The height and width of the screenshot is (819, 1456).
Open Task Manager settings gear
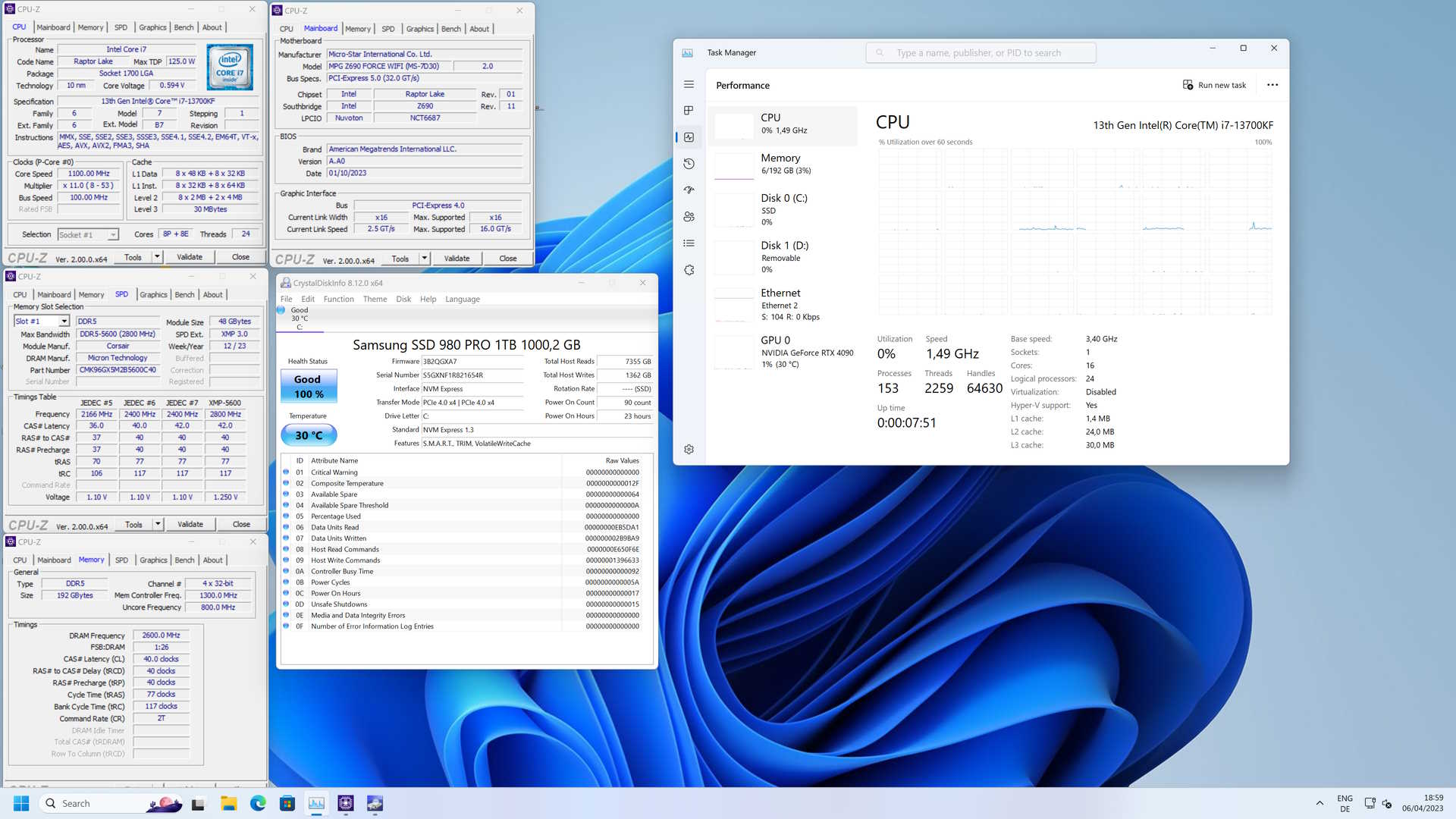click(x=689, y=450)
